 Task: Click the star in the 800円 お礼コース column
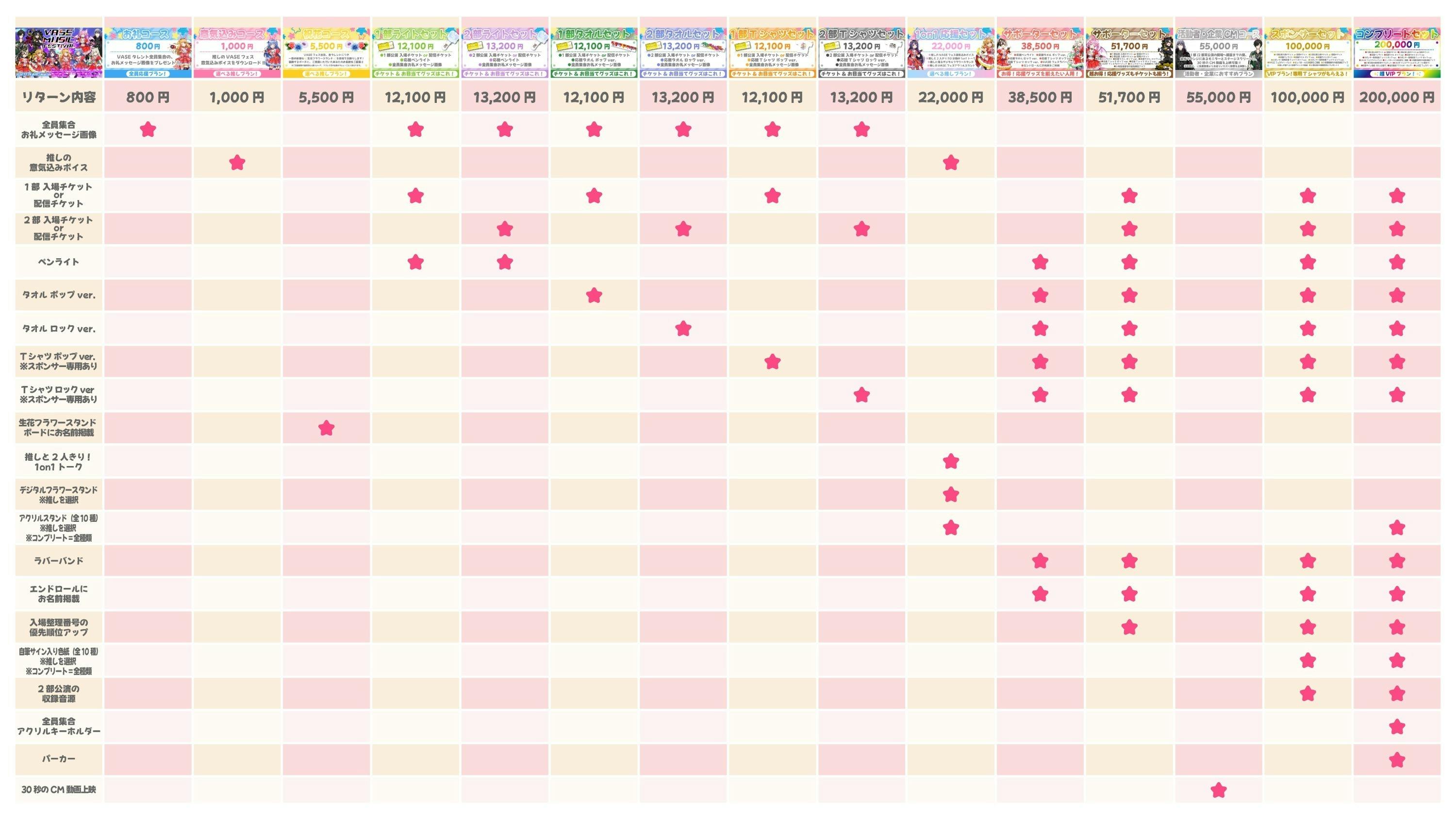(148, 130)
